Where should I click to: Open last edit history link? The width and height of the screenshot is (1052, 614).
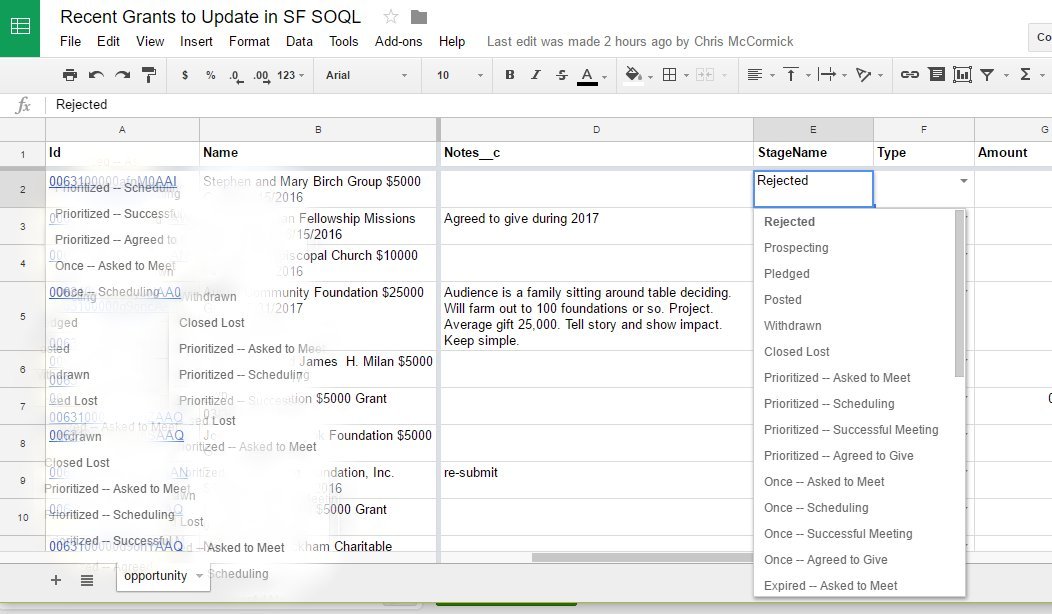(640, 42)
